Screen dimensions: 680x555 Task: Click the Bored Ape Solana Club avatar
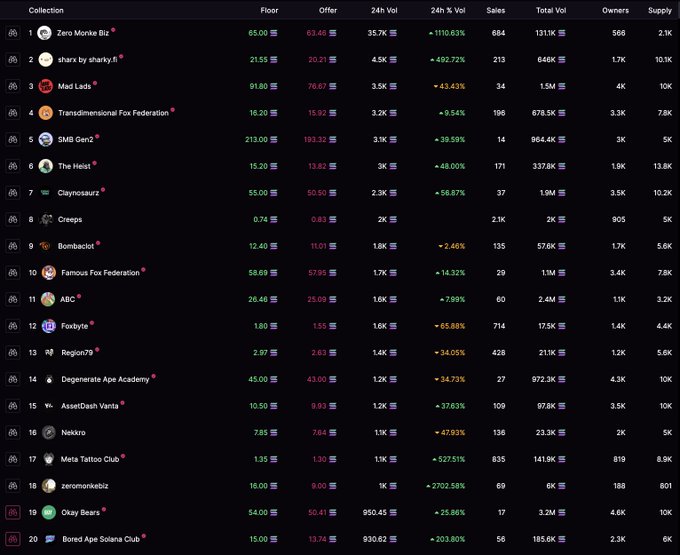coord(50,539)
